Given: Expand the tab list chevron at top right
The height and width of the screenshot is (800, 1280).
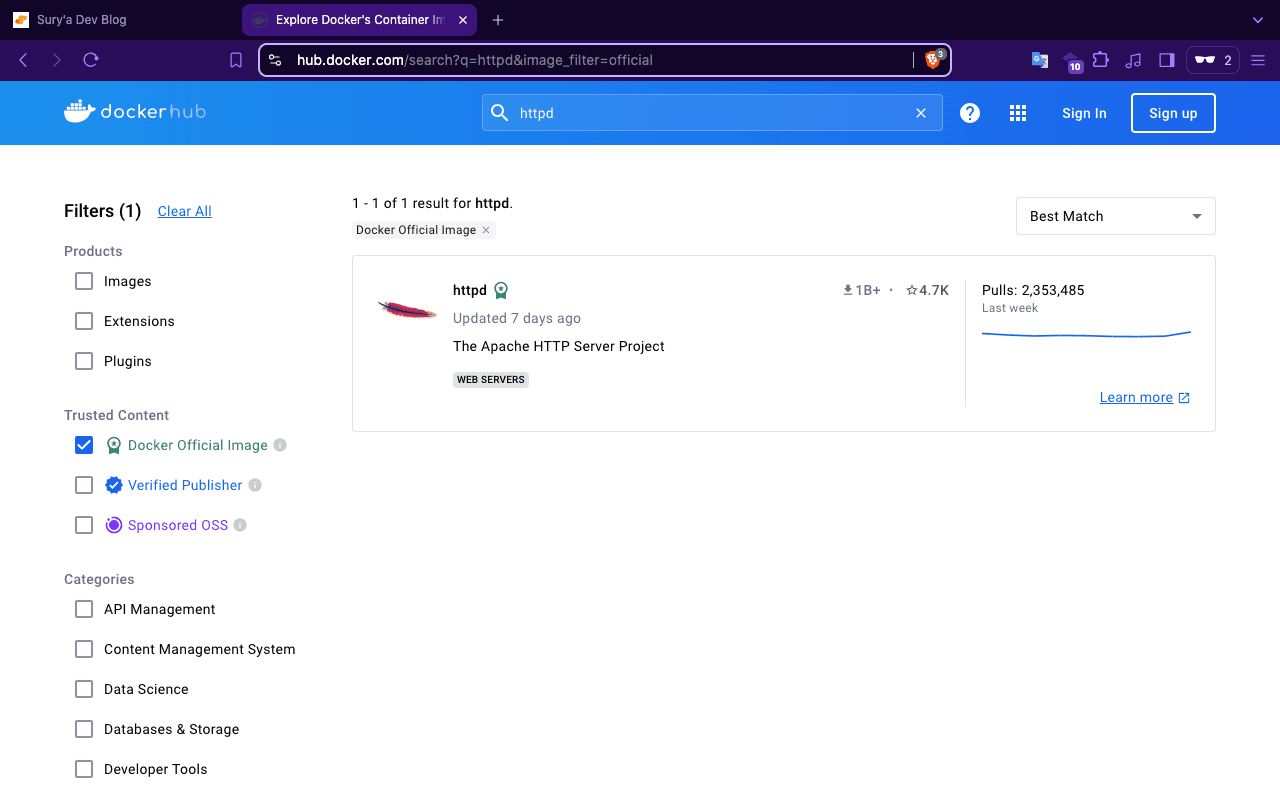Looking at the screenshot, I should pos(1258,20).
